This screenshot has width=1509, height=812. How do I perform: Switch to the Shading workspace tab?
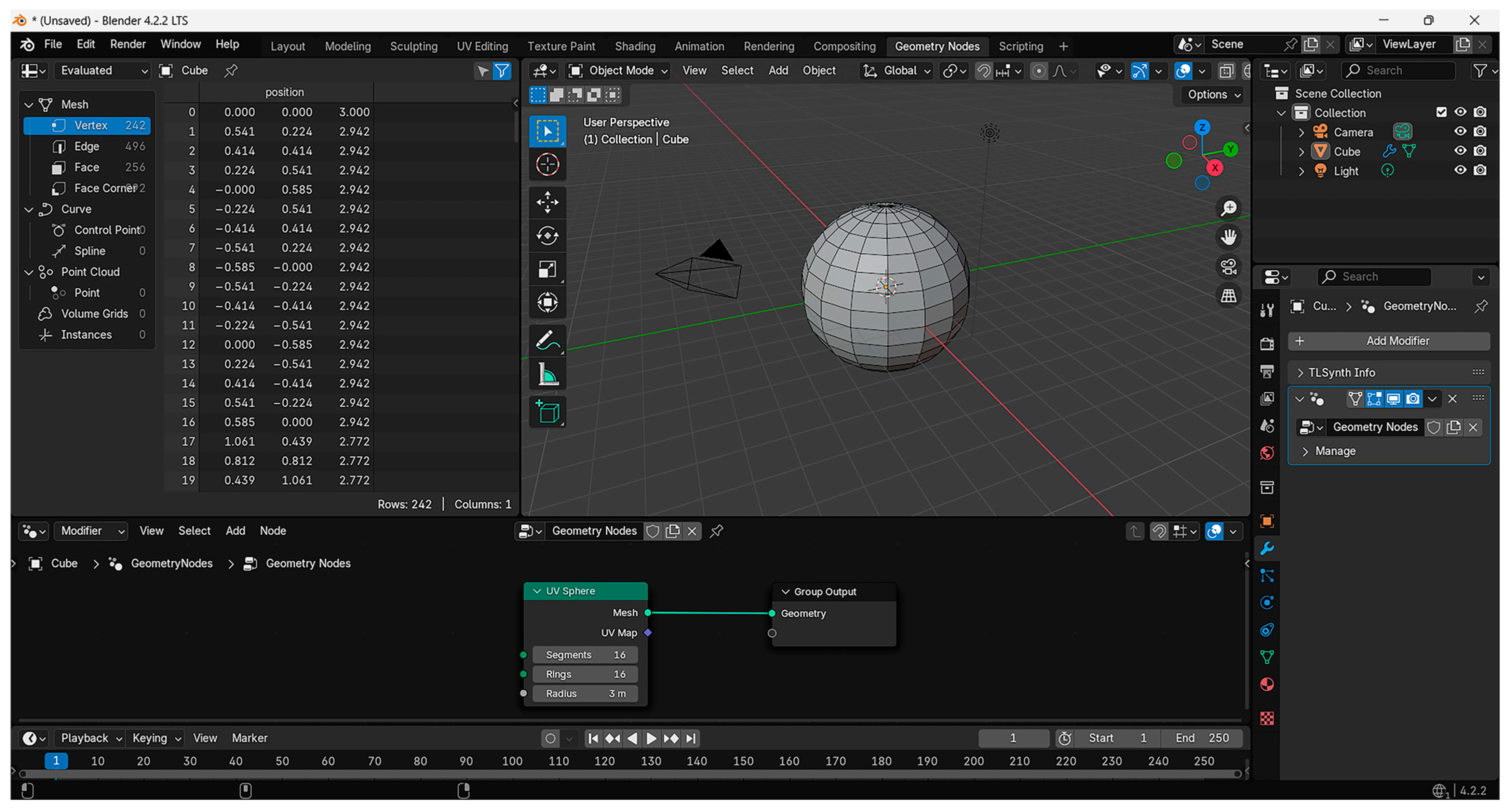click(x=634, y=46)
